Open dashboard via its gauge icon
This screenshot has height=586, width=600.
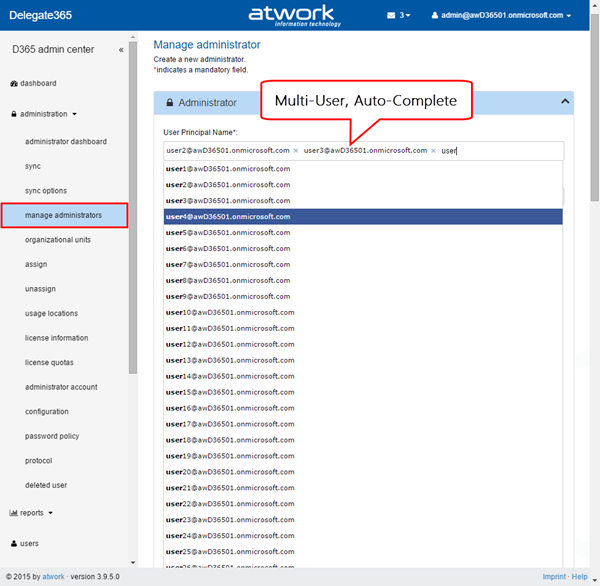(14, 83)
